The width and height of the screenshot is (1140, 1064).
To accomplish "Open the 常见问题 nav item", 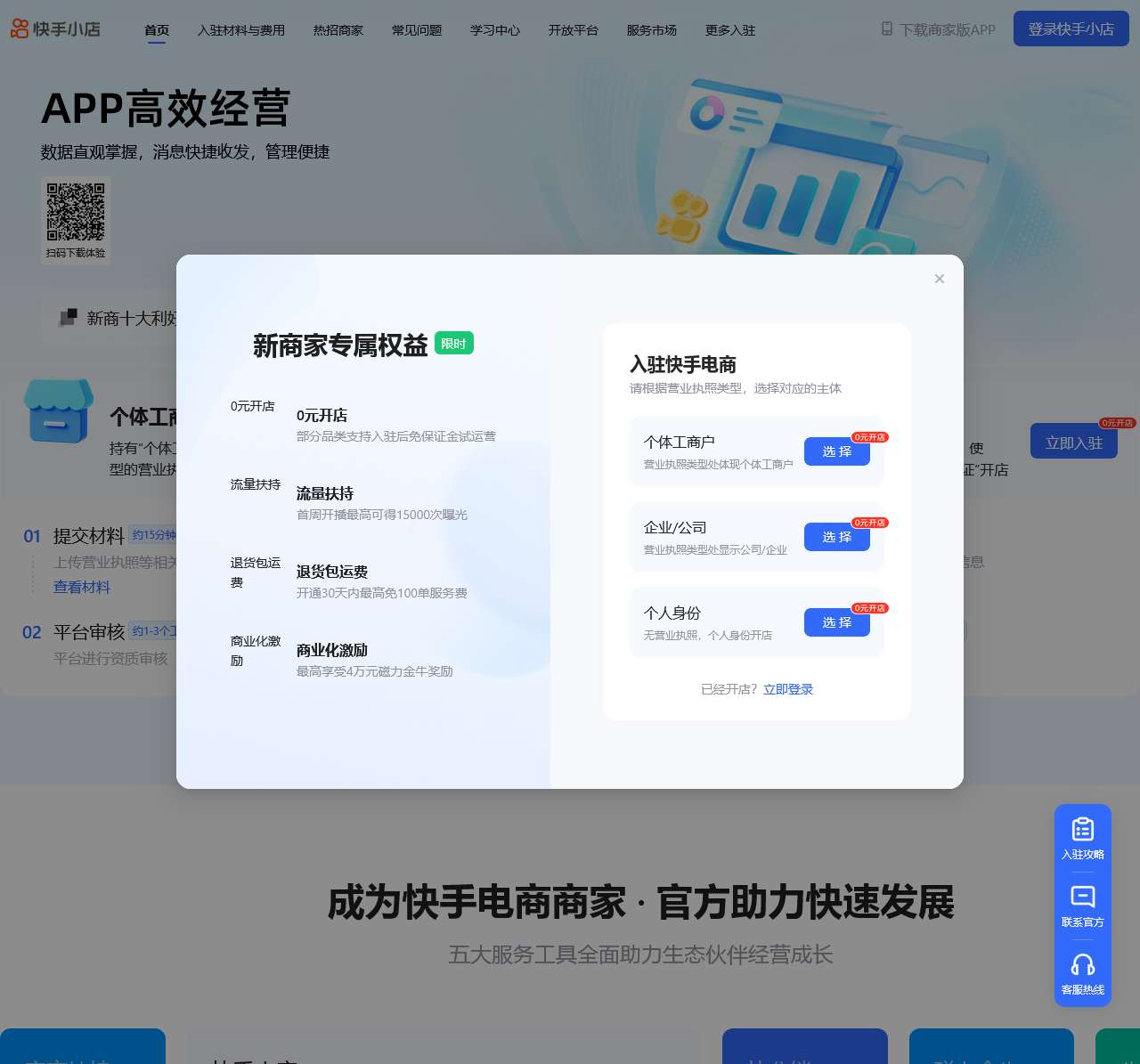I will [416, 29].
